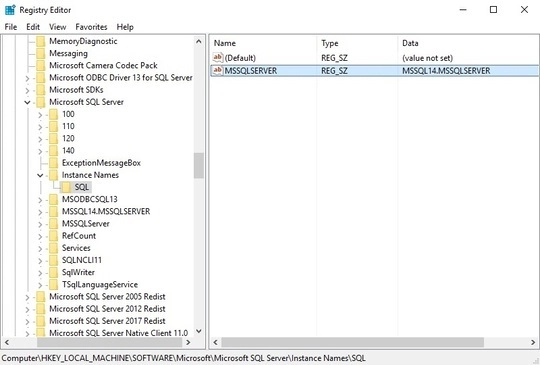Select the Microsoft SQL Server 2012 Redist key
The image size is (540, 365).
pyautogui.click(x=107, y=309)
